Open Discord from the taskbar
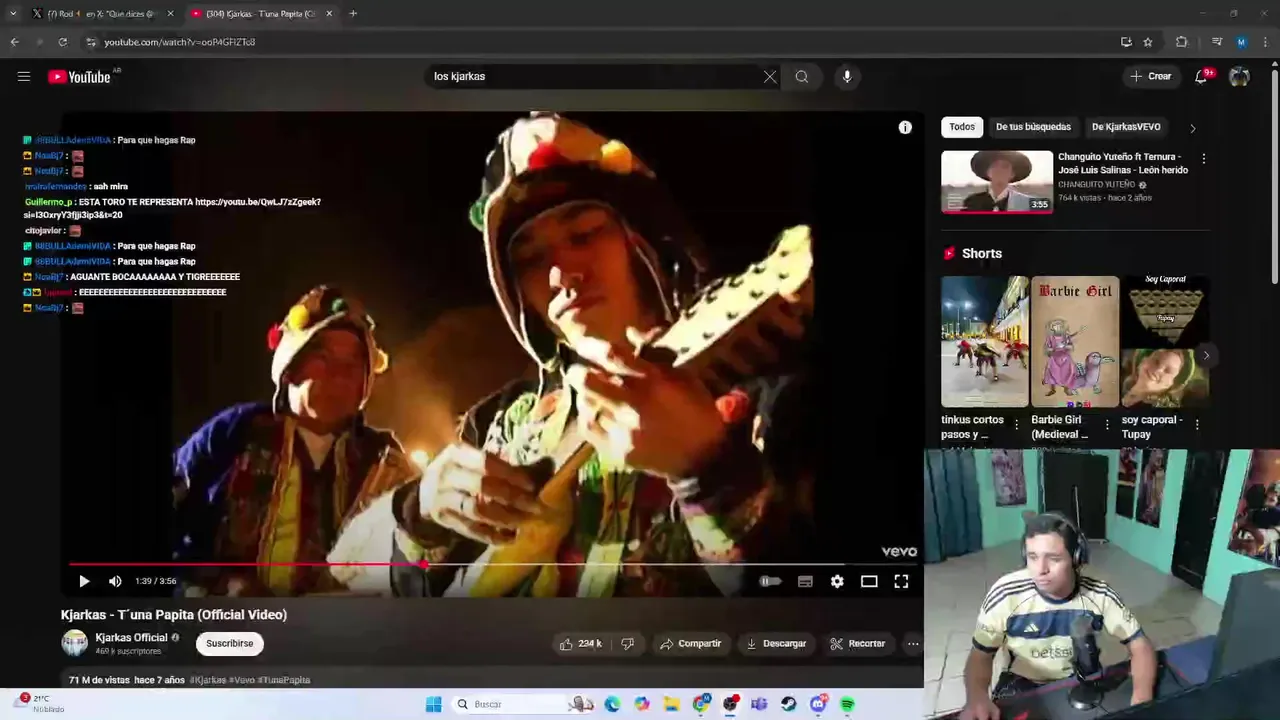Screen dimensions: 1280x720 tap(818, 704)
